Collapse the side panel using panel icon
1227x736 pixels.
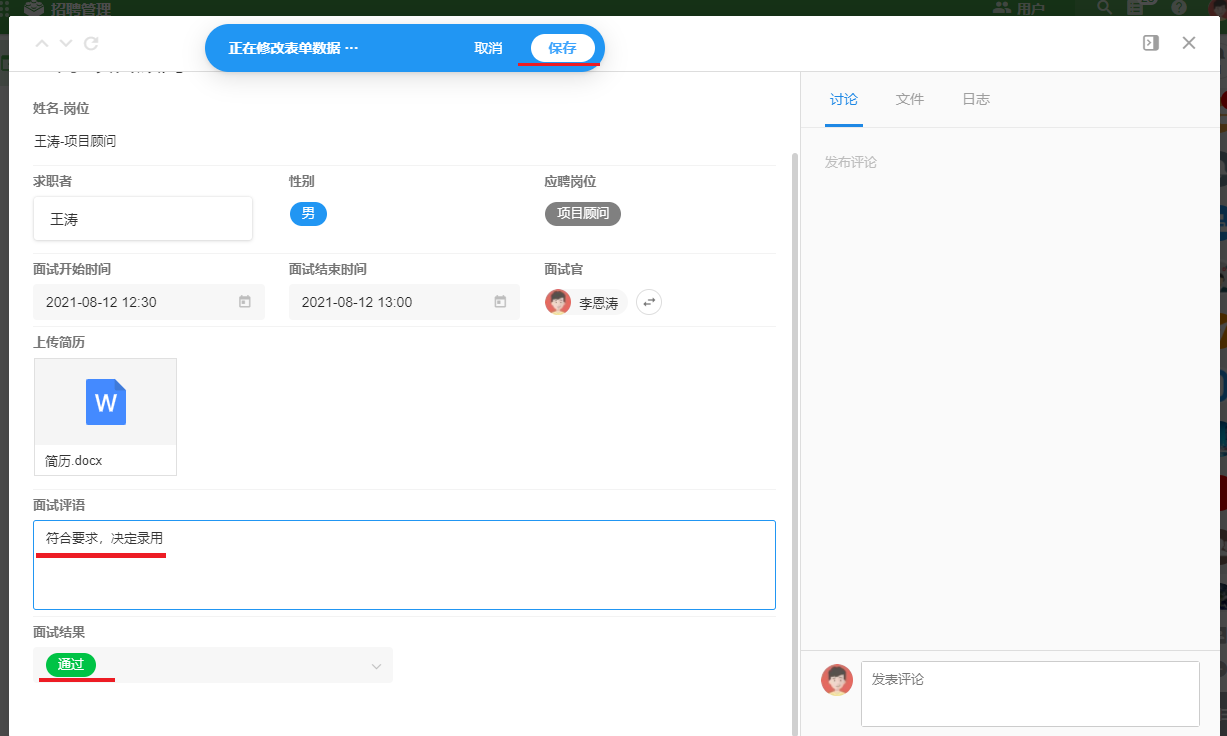pyautogui.click(x=1151, y=43)
